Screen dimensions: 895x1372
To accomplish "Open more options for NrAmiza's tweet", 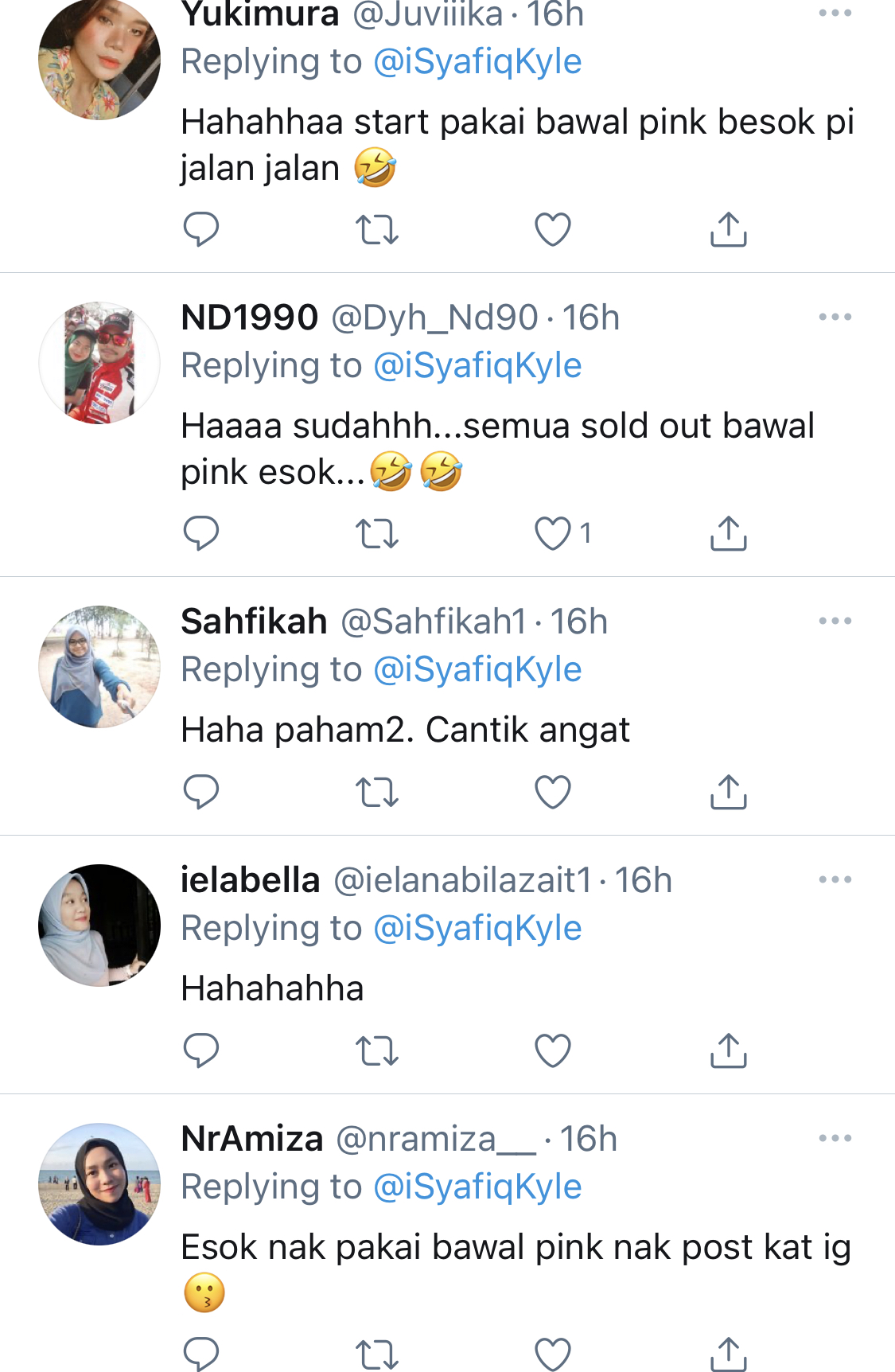I will 835,1138.
